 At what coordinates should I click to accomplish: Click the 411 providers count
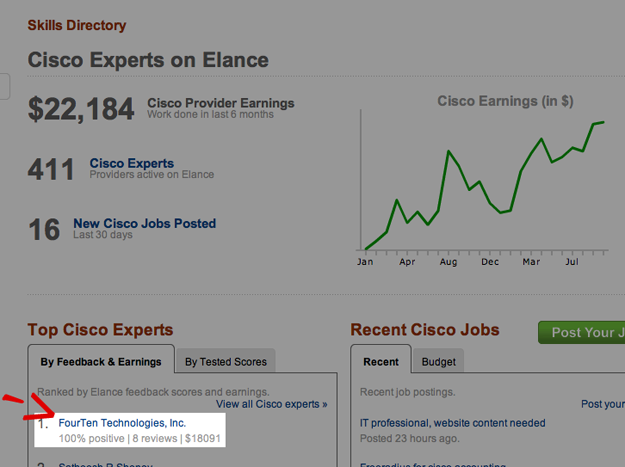(51, 169)
